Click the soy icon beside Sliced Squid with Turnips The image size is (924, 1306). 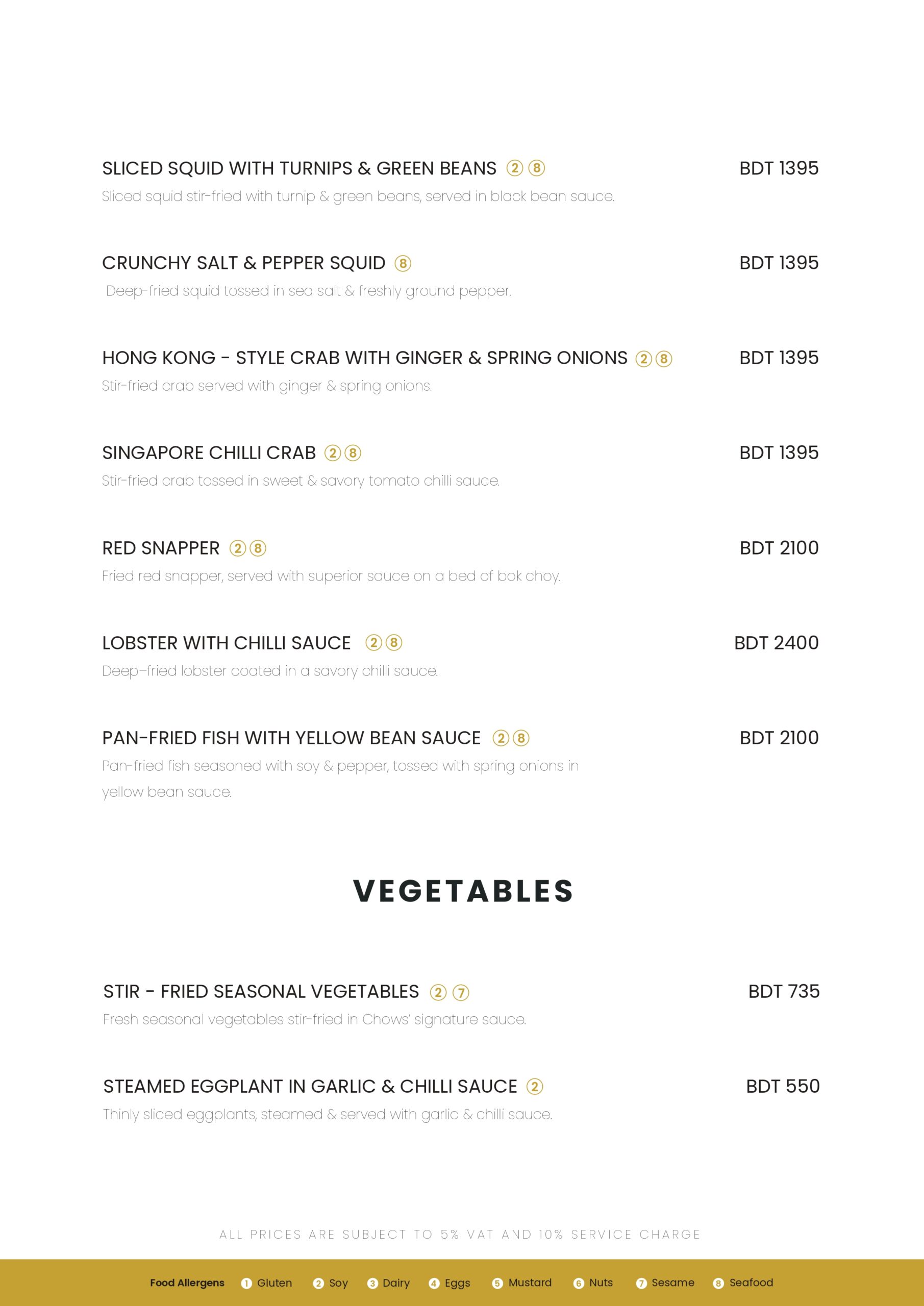[514, 168]
